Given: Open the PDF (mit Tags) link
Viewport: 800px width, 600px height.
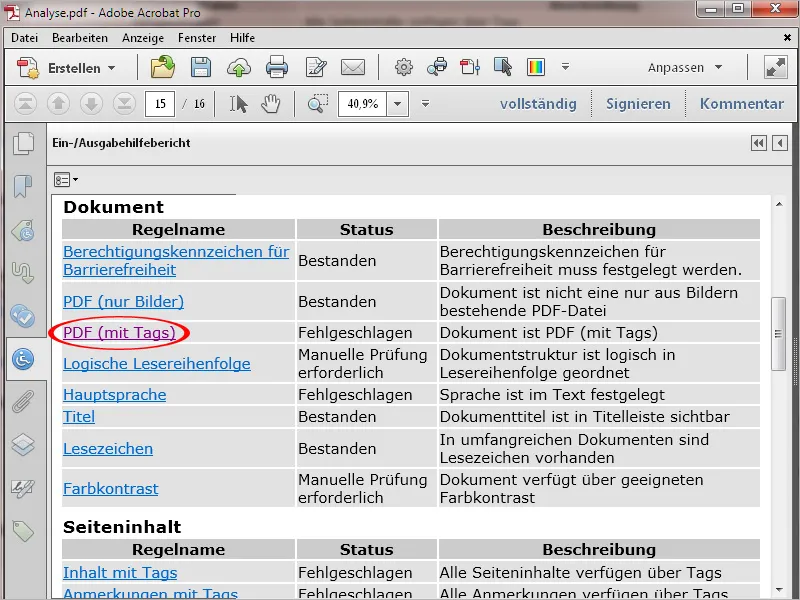Looking at the screenshot, I should [119, 333].
